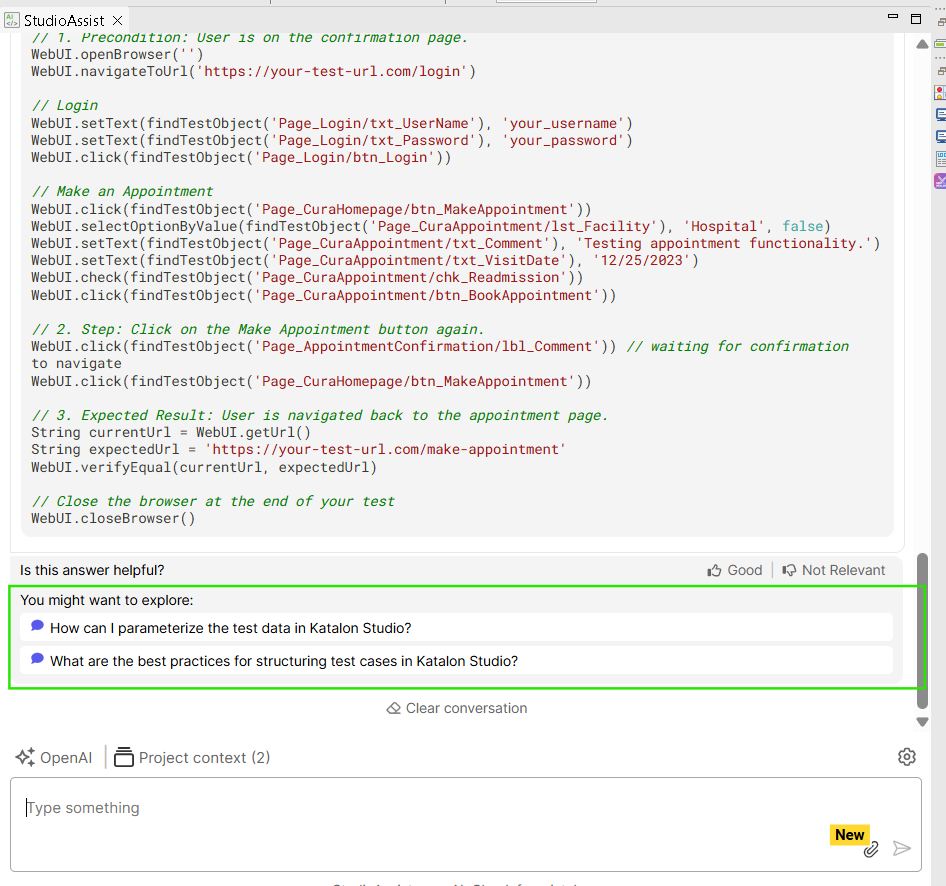Viewport: 946px width, 886px height.
Task: Click the green progress bar sidebar icon
Action: 940,43
